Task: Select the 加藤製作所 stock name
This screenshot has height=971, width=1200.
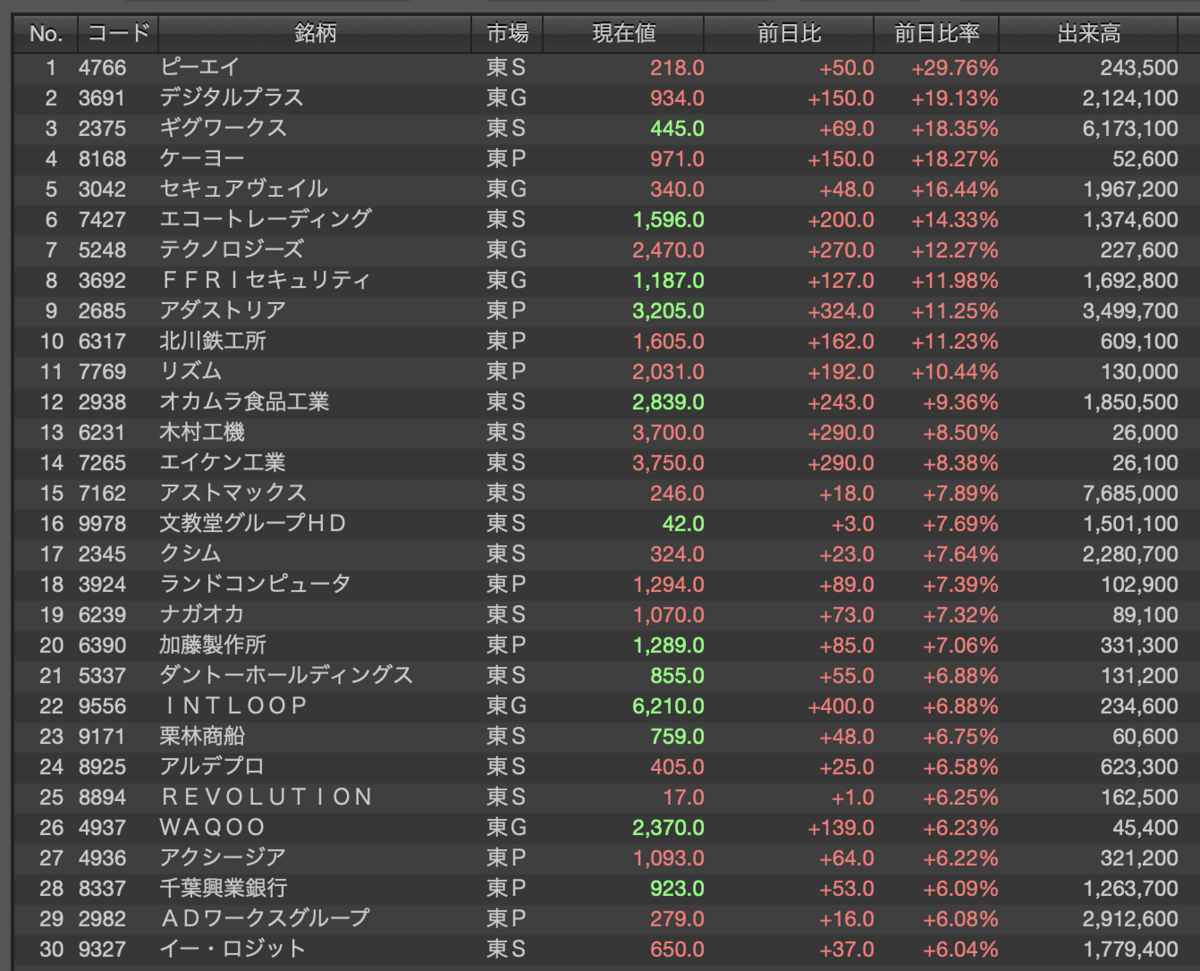Action: pos(213,645)
